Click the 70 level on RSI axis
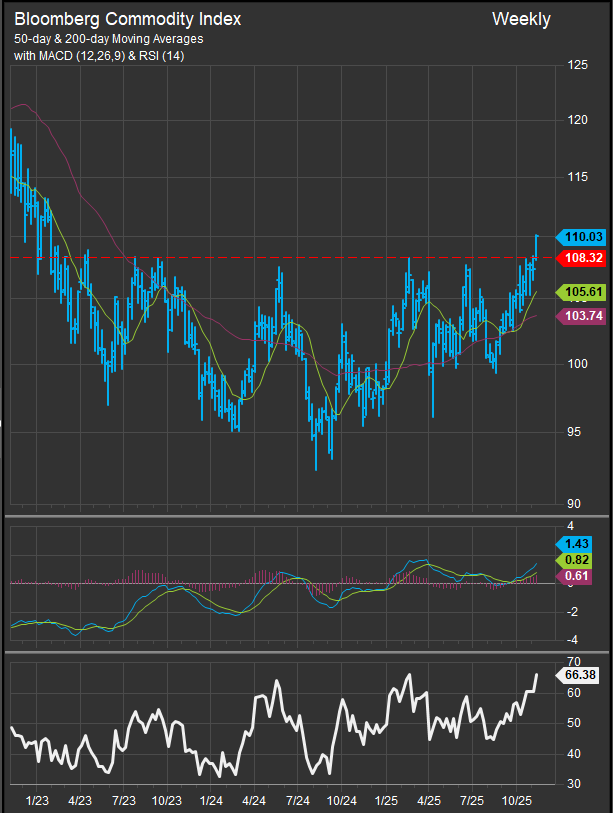 tap(573, 662)
